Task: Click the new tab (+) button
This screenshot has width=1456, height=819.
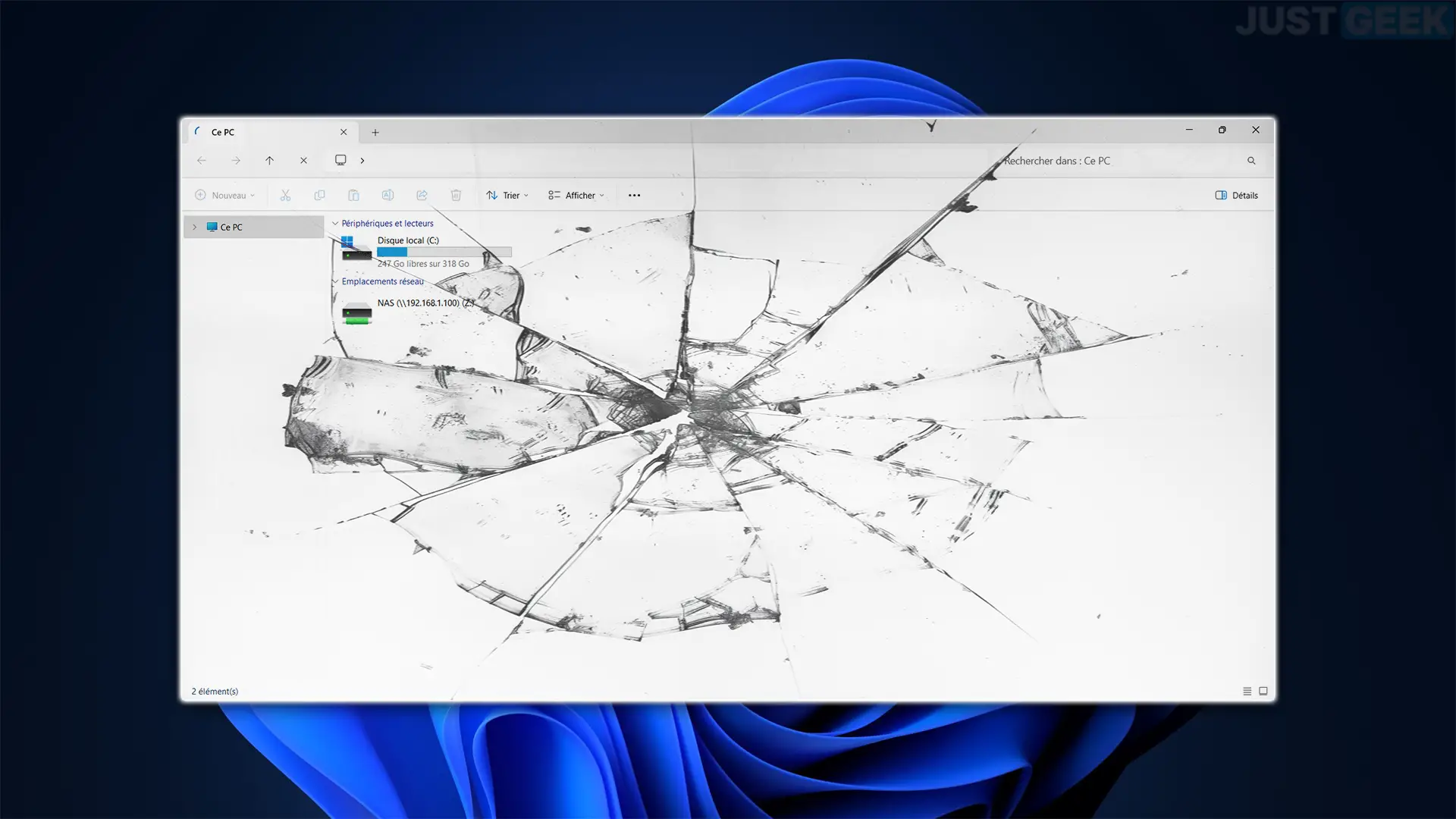Action: [x=376, y=131]
